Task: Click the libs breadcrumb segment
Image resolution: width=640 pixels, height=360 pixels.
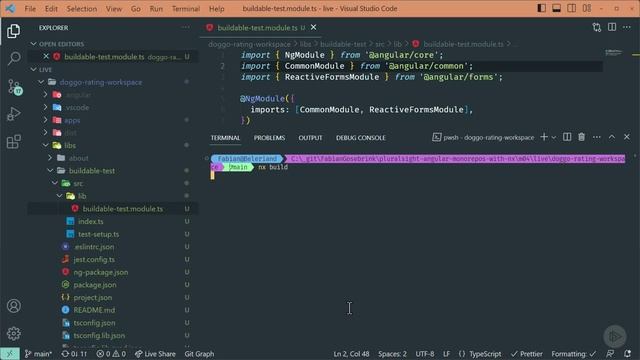Action: point(305,44)
